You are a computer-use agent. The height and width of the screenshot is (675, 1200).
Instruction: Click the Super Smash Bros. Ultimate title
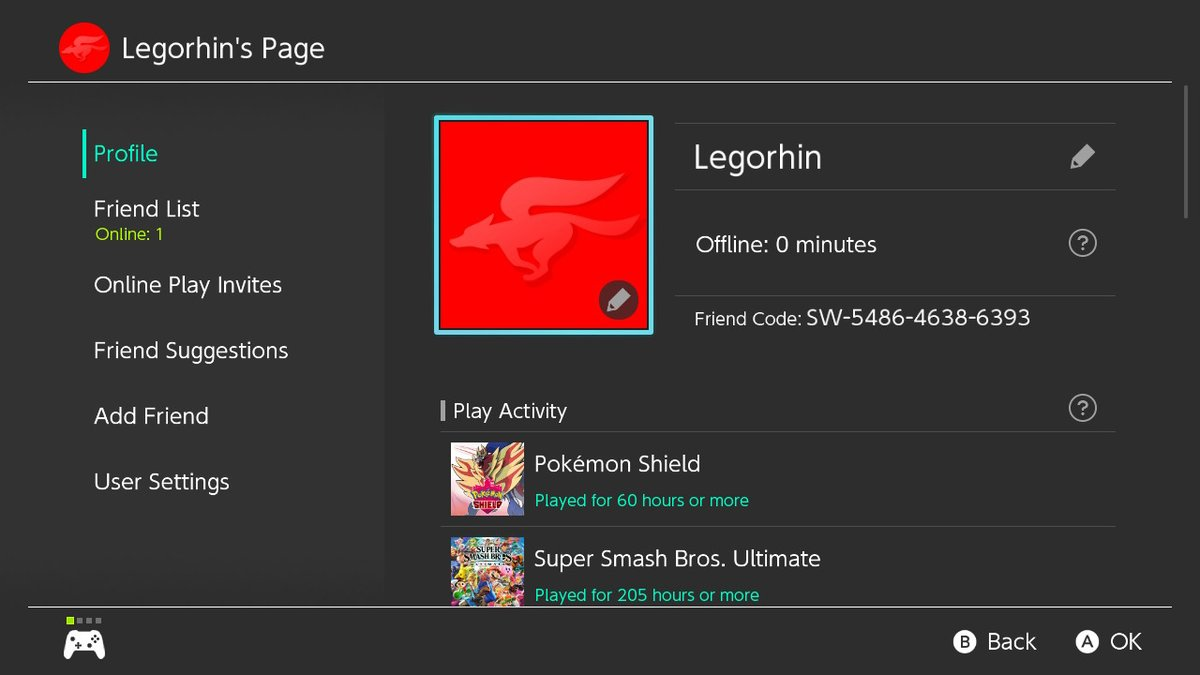(x=677, y=558)
